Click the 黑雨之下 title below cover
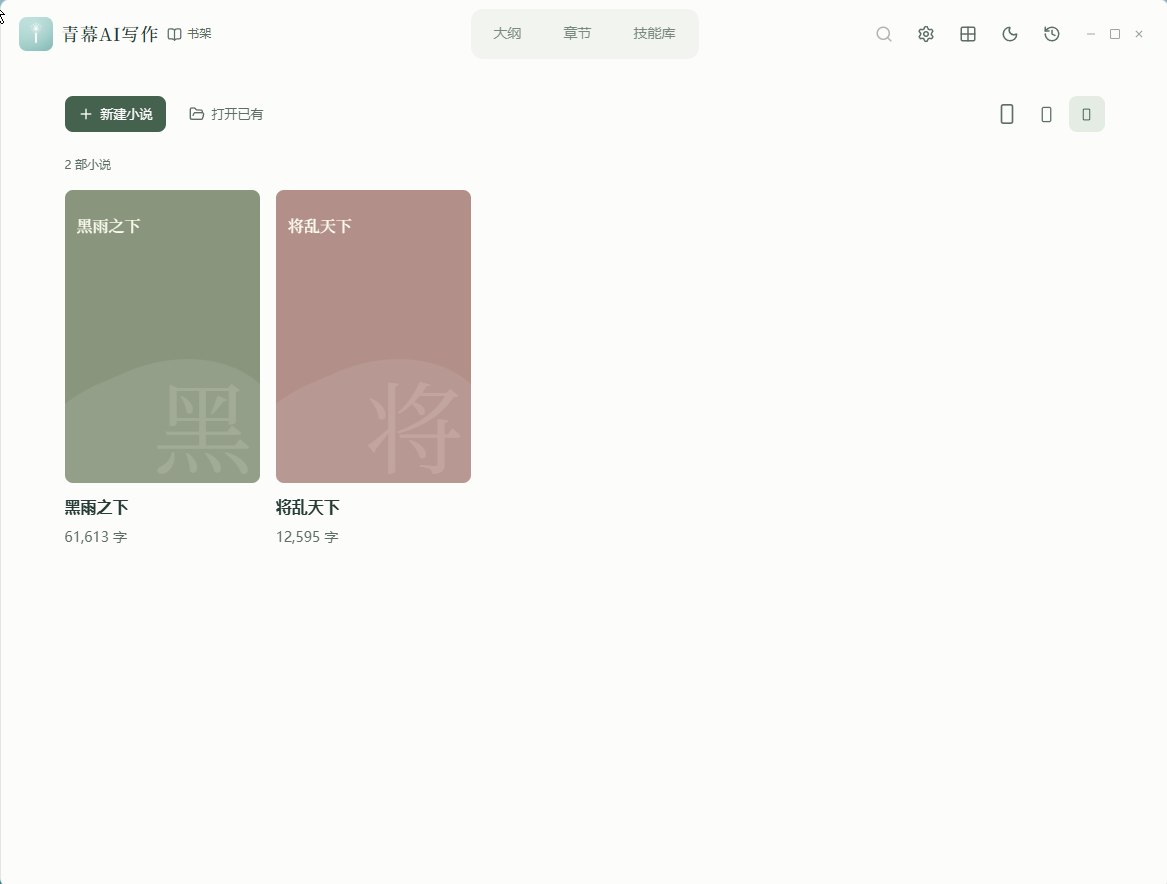1167x884 pixels. pyautogui.click(x=97, y=507)
